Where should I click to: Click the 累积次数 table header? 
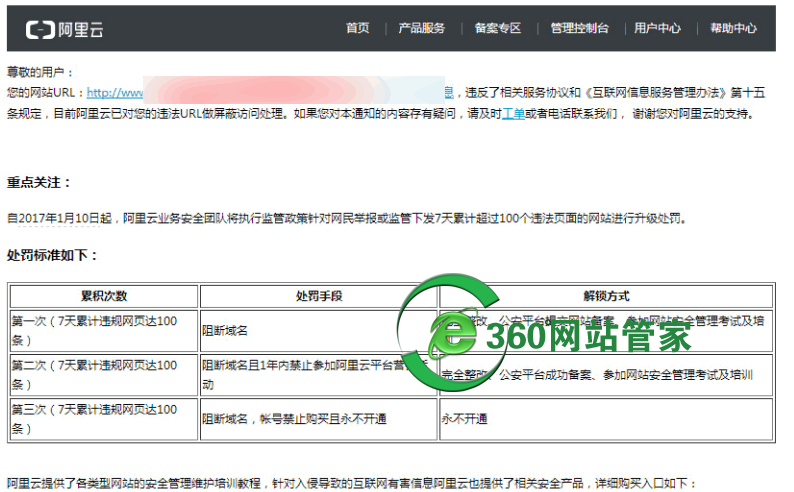[104, 296]
